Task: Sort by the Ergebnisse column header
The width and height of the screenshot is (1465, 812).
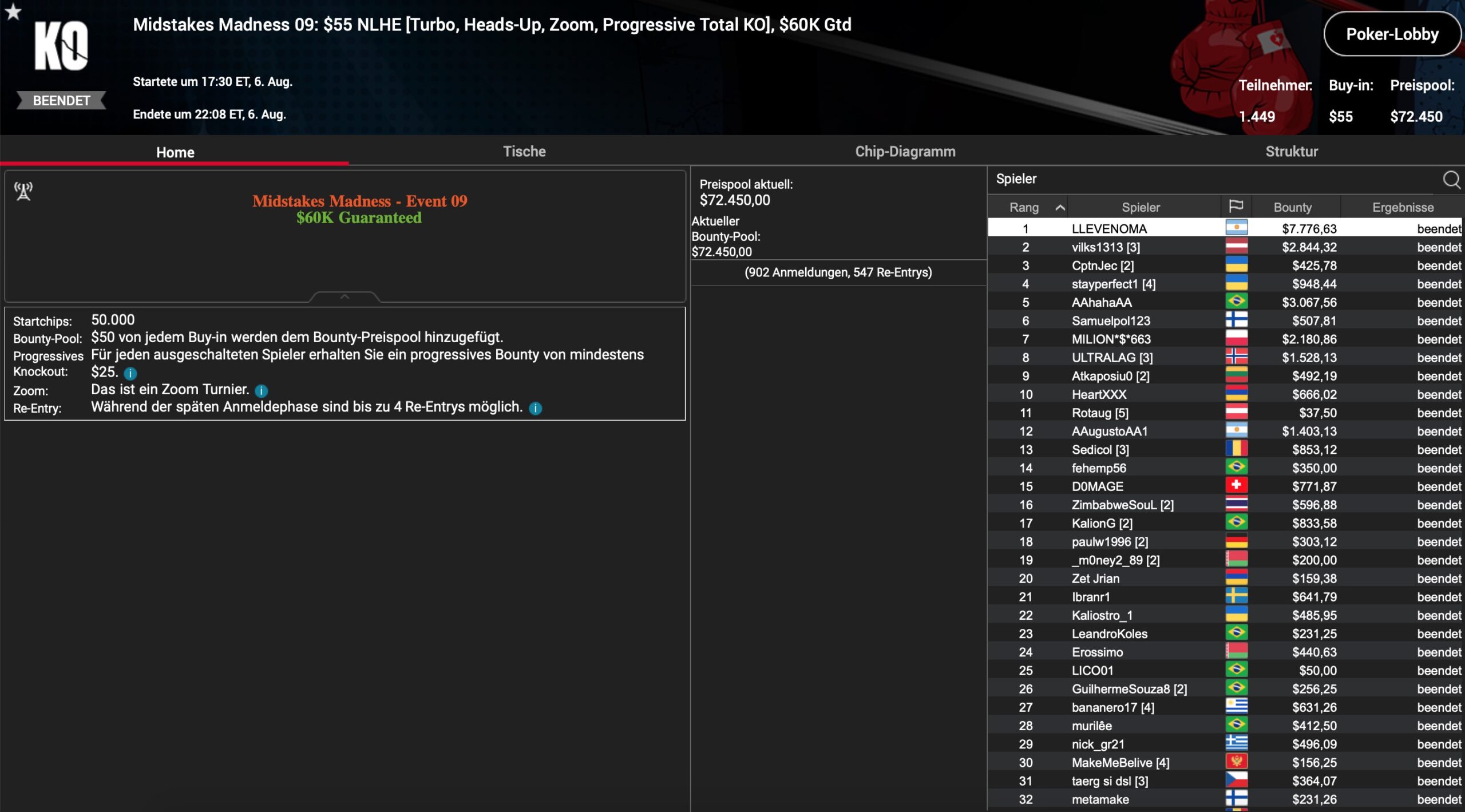Action: [x=1402, y=207]
